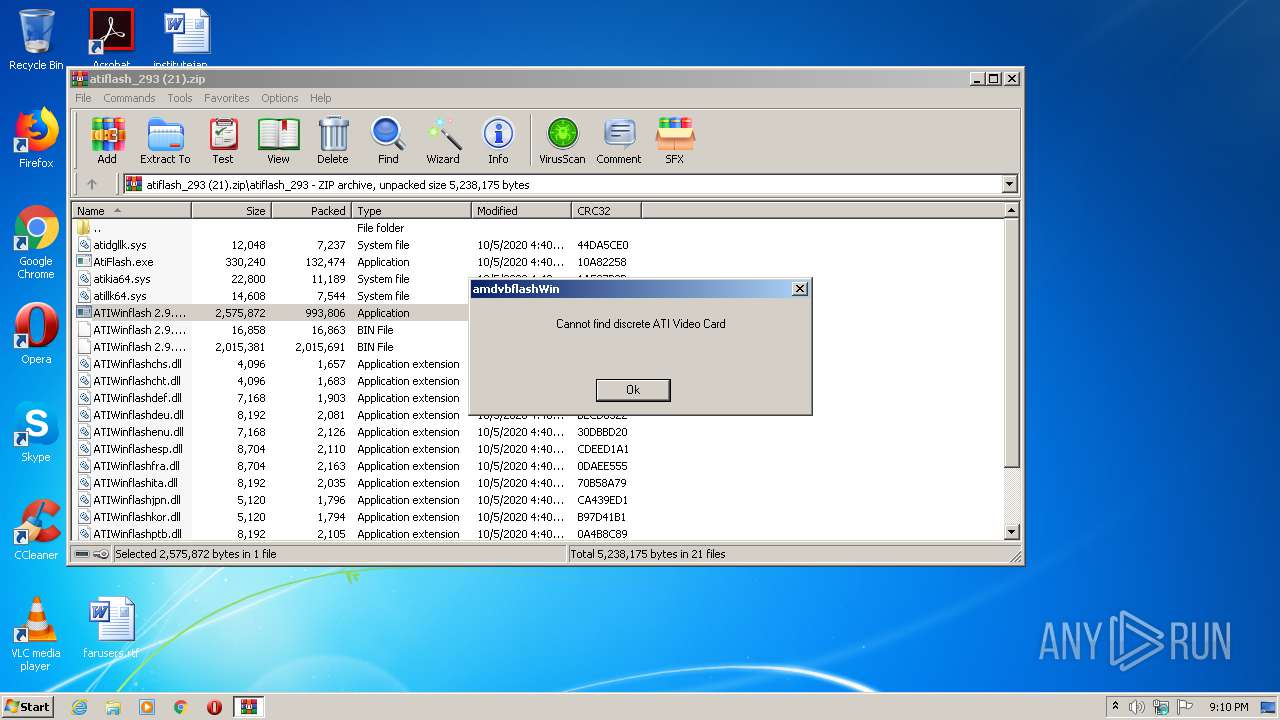Close the amdvbflashWin error dialog
1280x720 pixels.
tap(799, 289)
